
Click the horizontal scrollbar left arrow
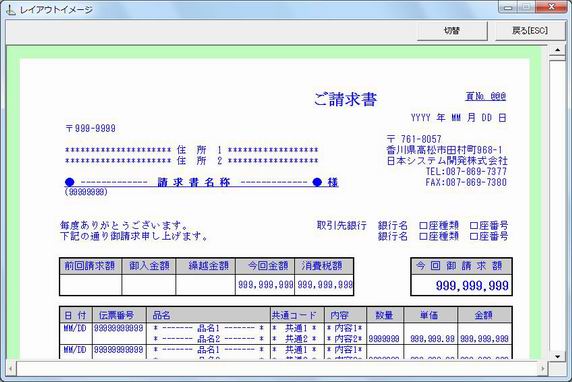(11, 369)
